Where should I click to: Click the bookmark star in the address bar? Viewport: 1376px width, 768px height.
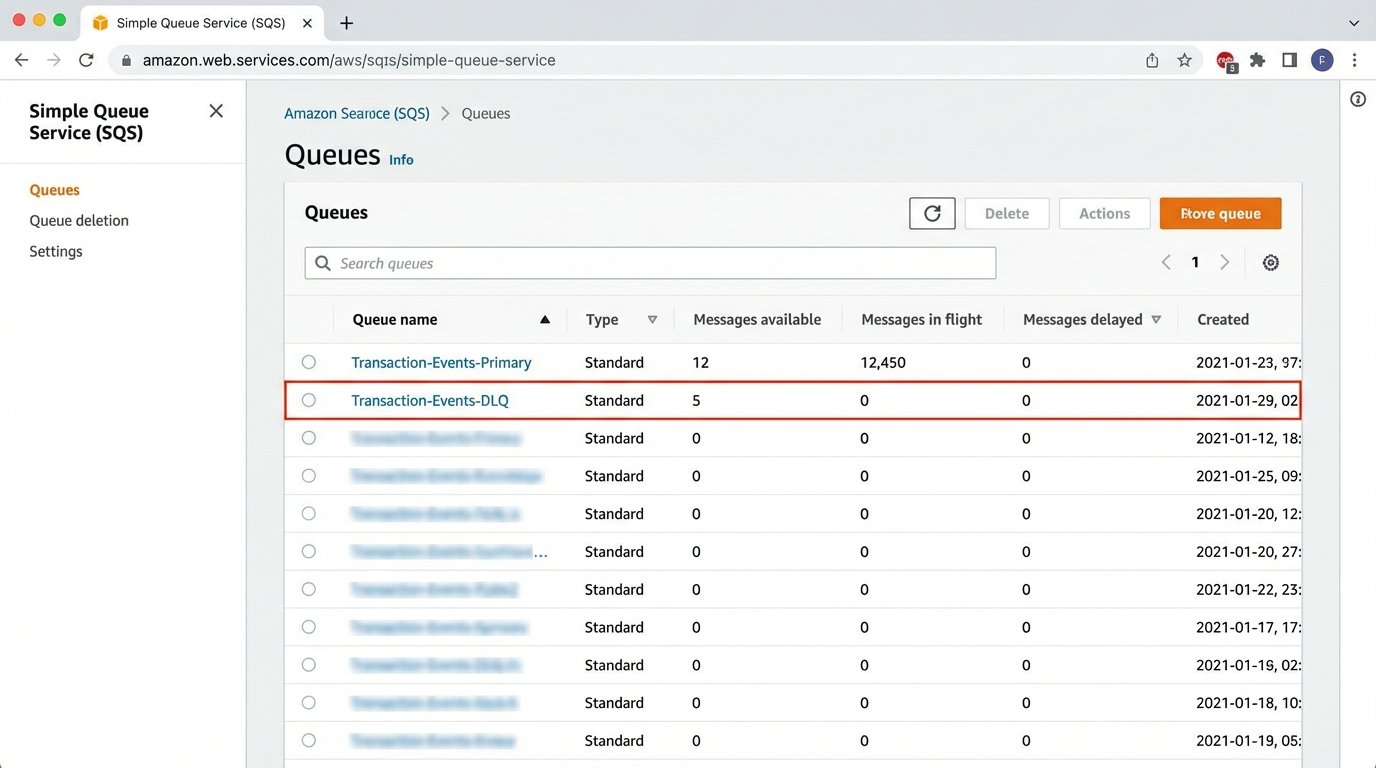pos(1185,60)
